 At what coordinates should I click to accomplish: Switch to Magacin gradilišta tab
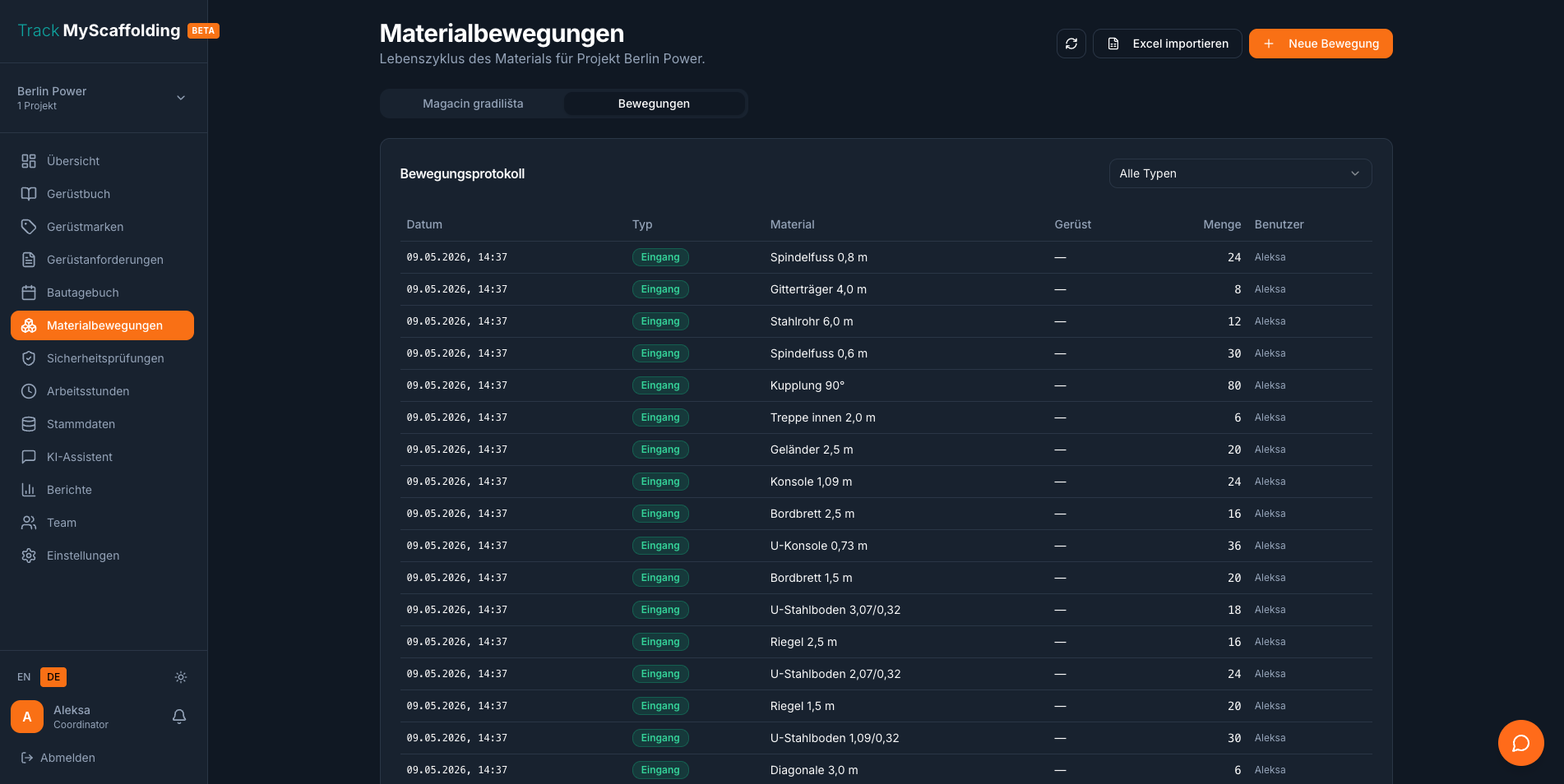pos(473,104)
